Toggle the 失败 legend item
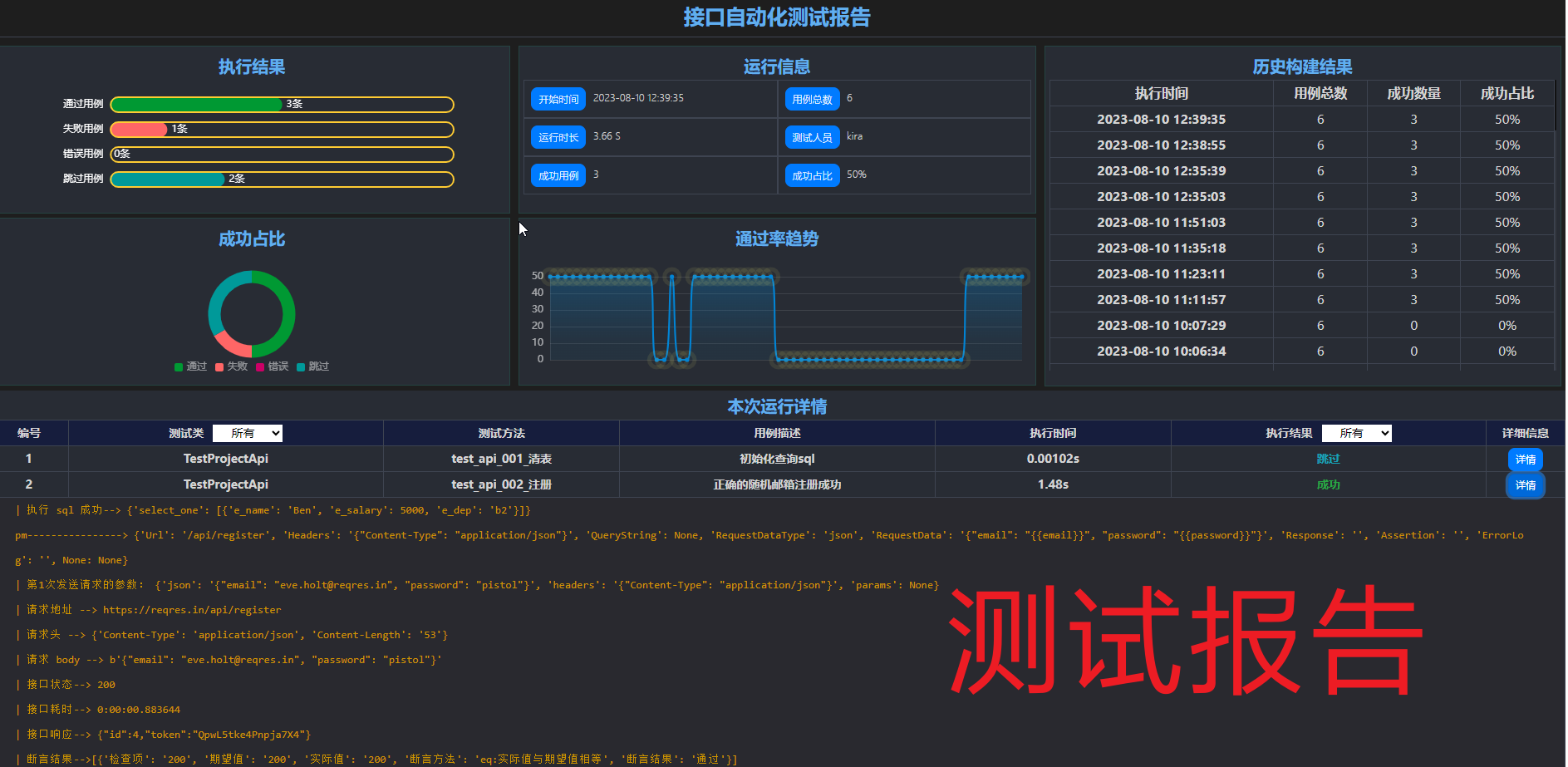1568x767 pixels. (232, 366)
